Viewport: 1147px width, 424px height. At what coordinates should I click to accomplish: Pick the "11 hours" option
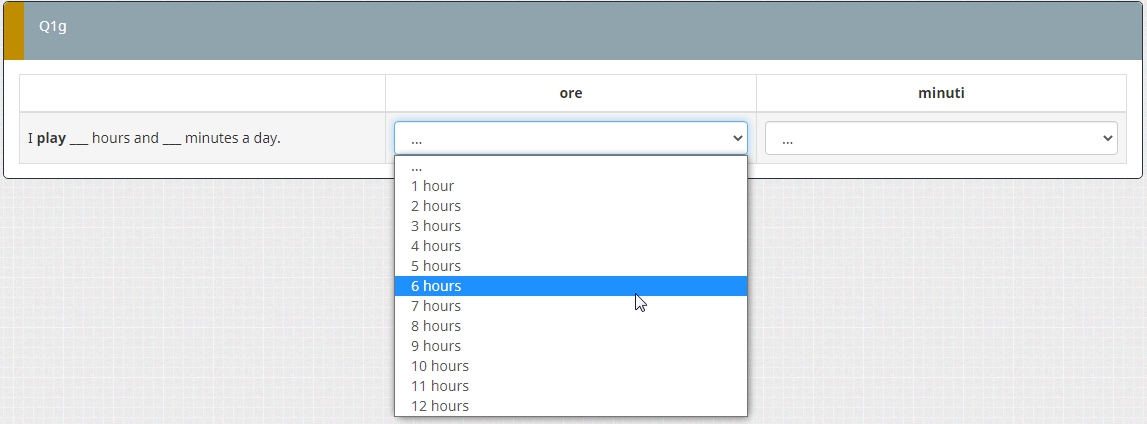pos(440,386)
